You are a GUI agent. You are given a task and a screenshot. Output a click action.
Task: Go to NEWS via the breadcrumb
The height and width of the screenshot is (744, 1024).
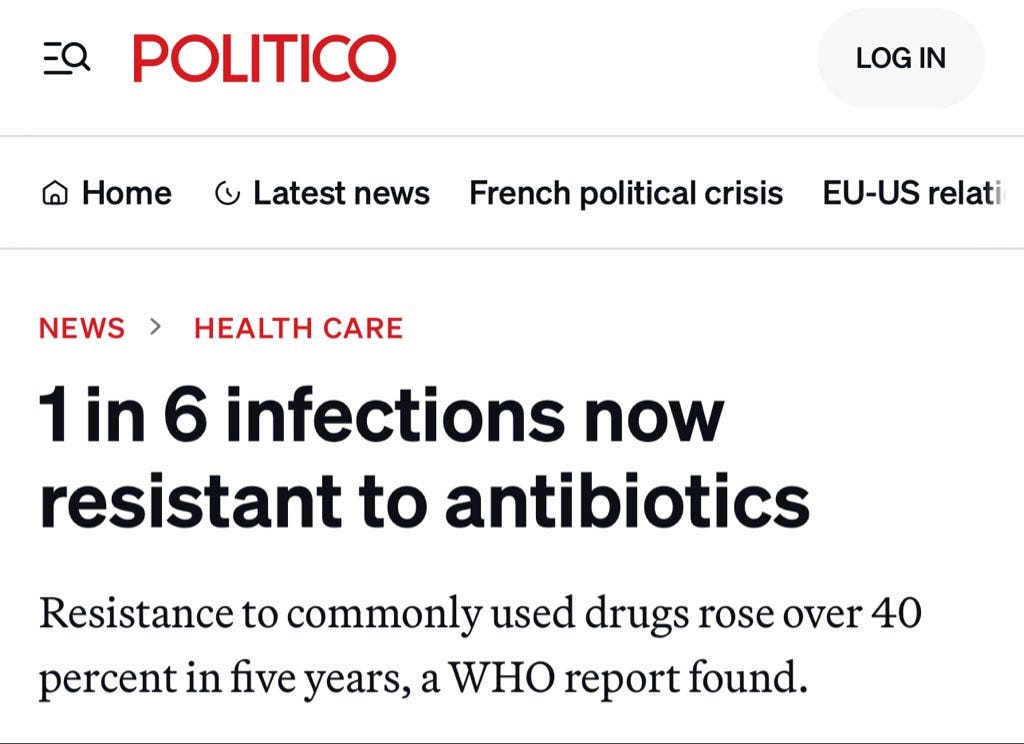pyautogui.click(x=80, y=327)
